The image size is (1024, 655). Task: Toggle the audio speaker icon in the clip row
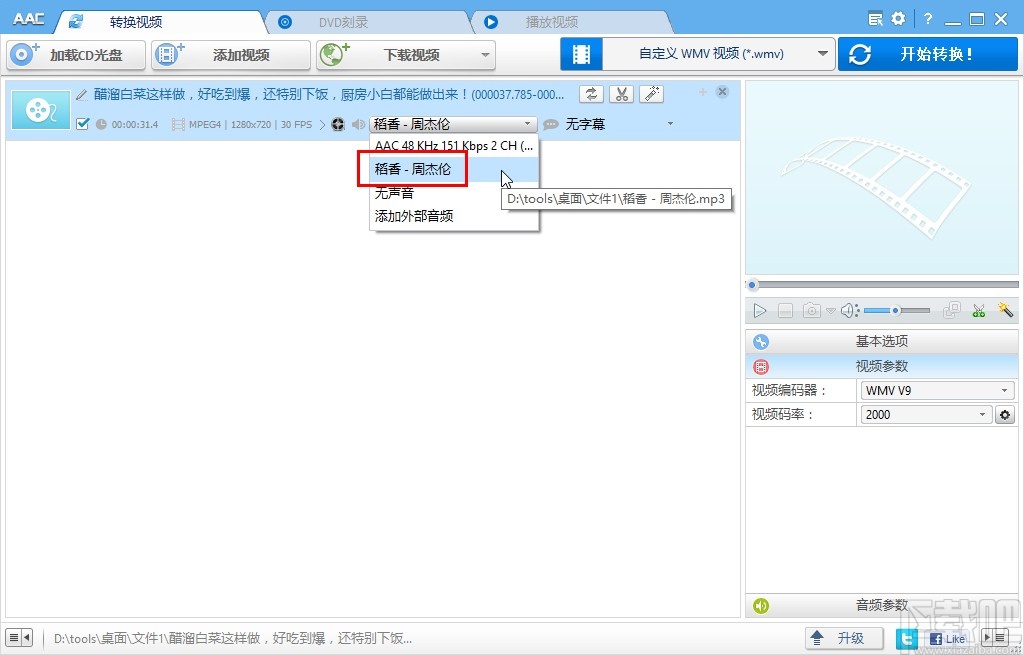pyautogui.click(x=359, y=124)
